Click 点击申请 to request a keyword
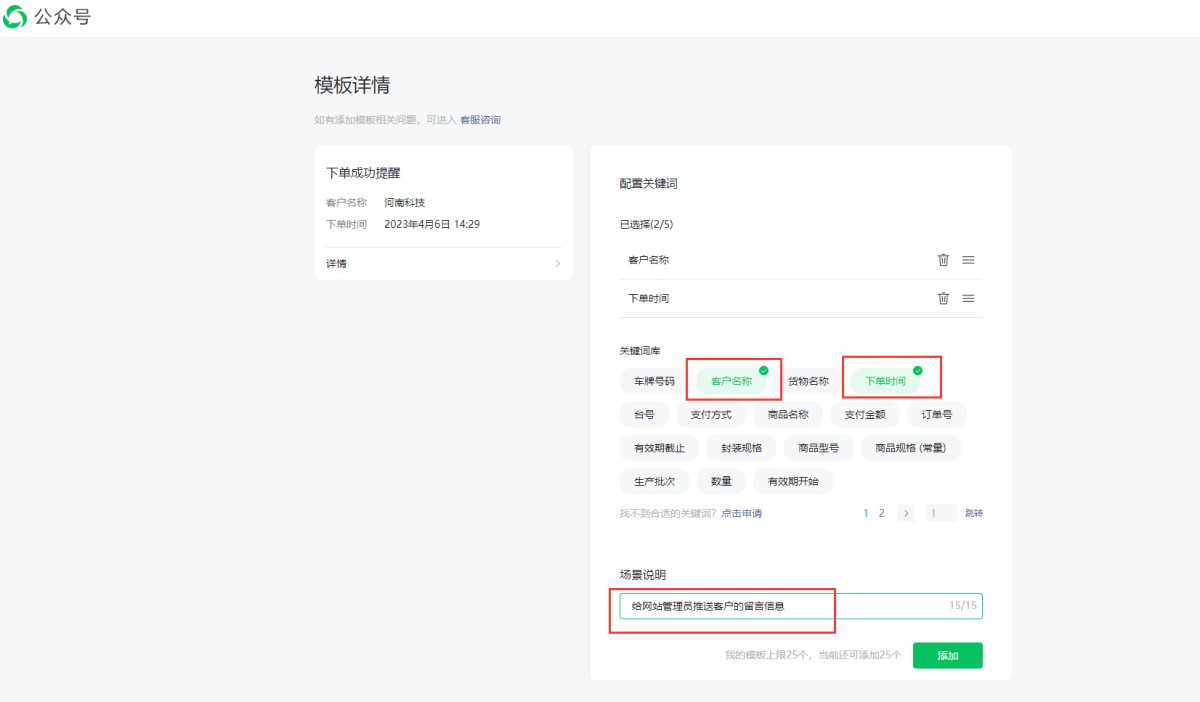This screenshot has height=702, width=1200. pyautogui.click(x=741, y=513)
